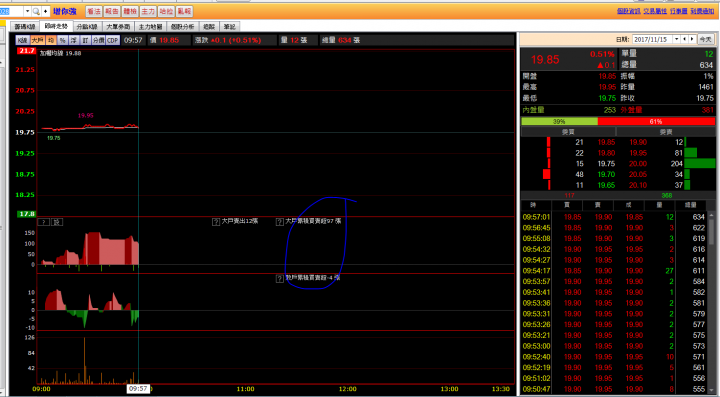Click the date field showing 2017/11/15
The image size is (720, 397).
652,39
